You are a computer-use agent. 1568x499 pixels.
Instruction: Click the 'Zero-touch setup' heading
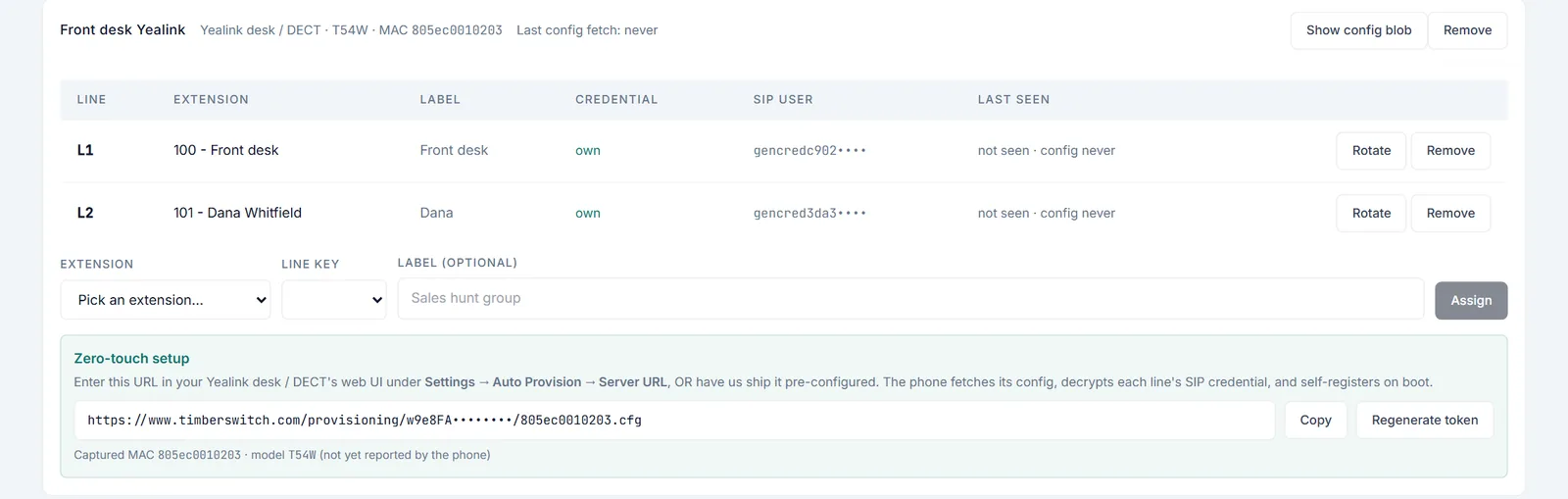131,359
